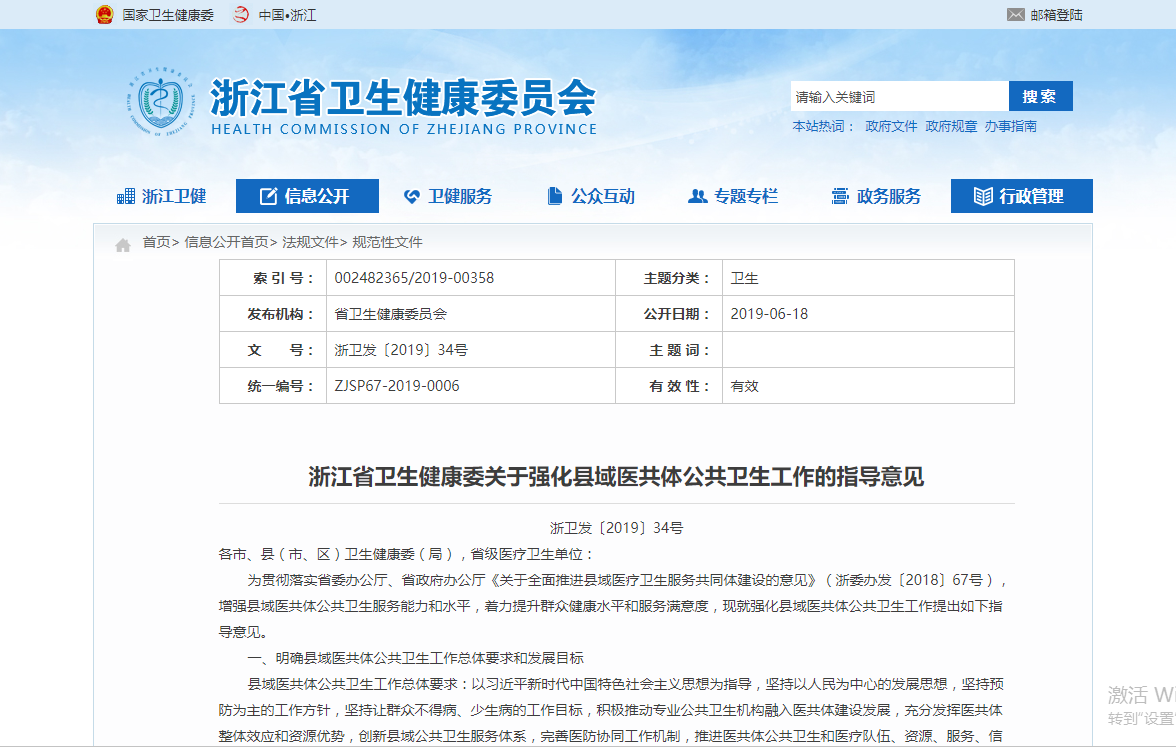Click the people icon beside 专题专栏
The width and height of the screenshot is (1176, 747).
[698, 196]
